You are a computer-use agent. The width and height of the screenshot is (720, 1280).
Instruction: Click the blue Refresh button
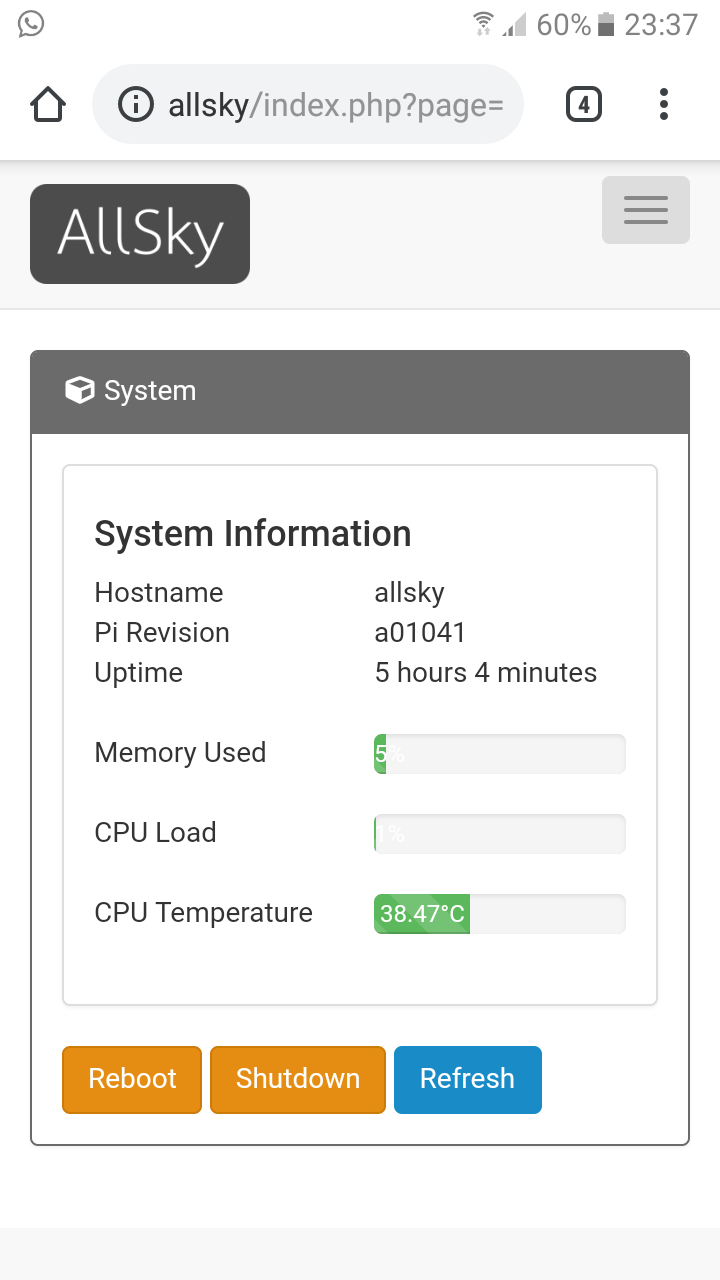(468, 1079)
